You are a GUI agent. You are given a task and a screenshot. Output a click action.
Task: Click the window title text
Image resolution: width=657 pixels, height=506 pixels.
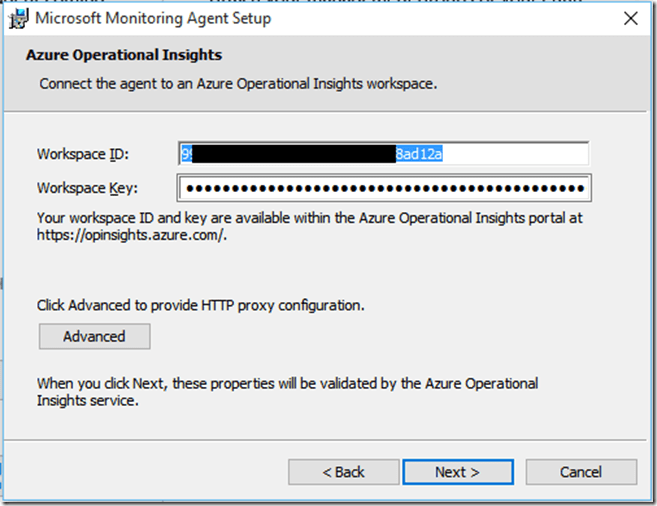(154, 19)
